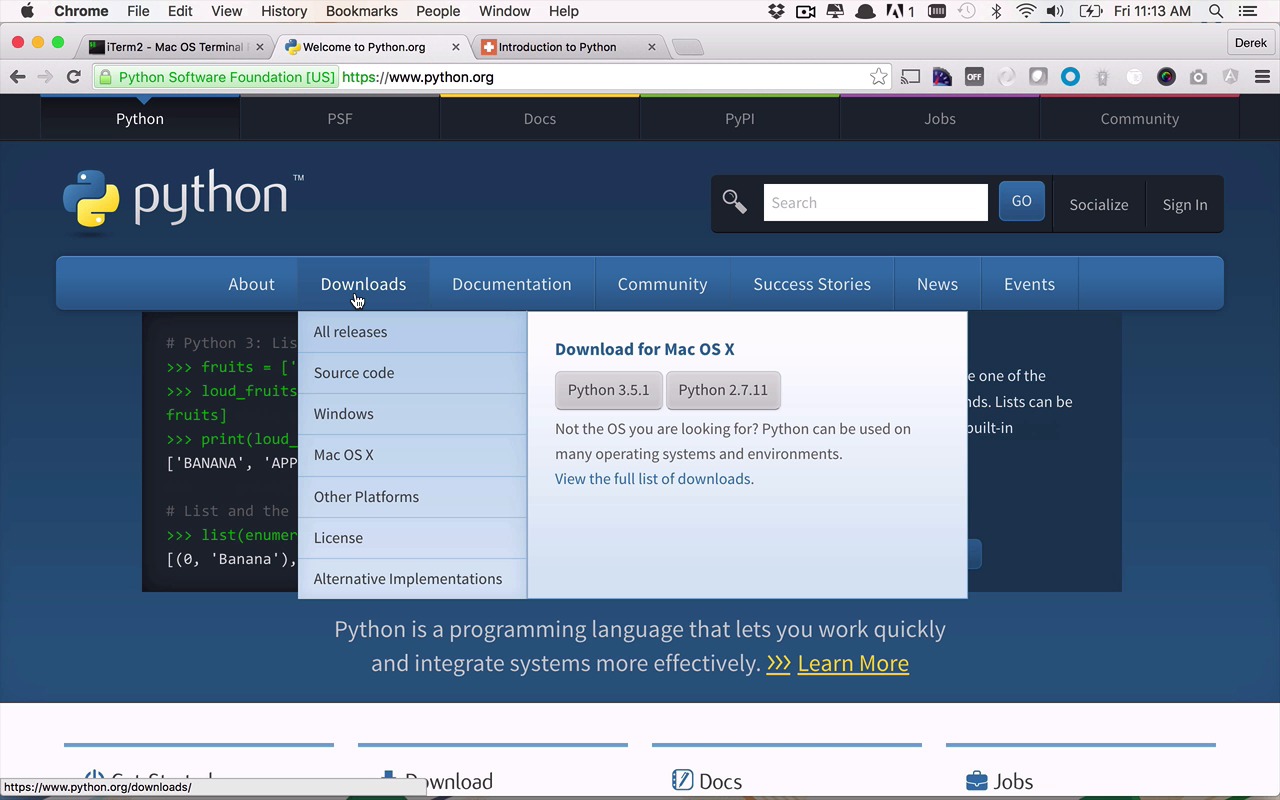Open the Dropbox menu bar icon
This screenshot has height=800, width=1280.
tap(776, 11)
